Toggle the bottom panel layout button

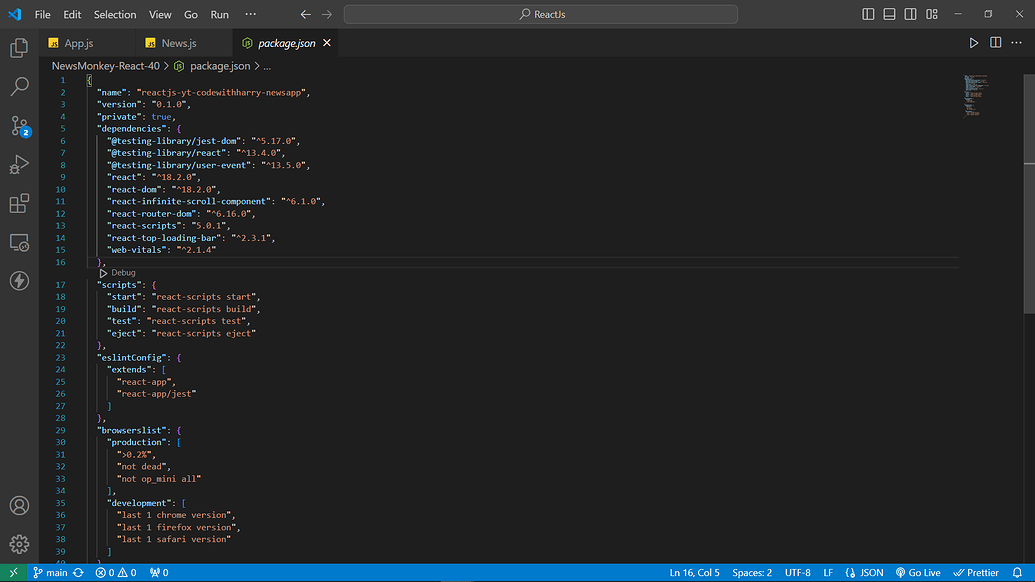[889, 15]
